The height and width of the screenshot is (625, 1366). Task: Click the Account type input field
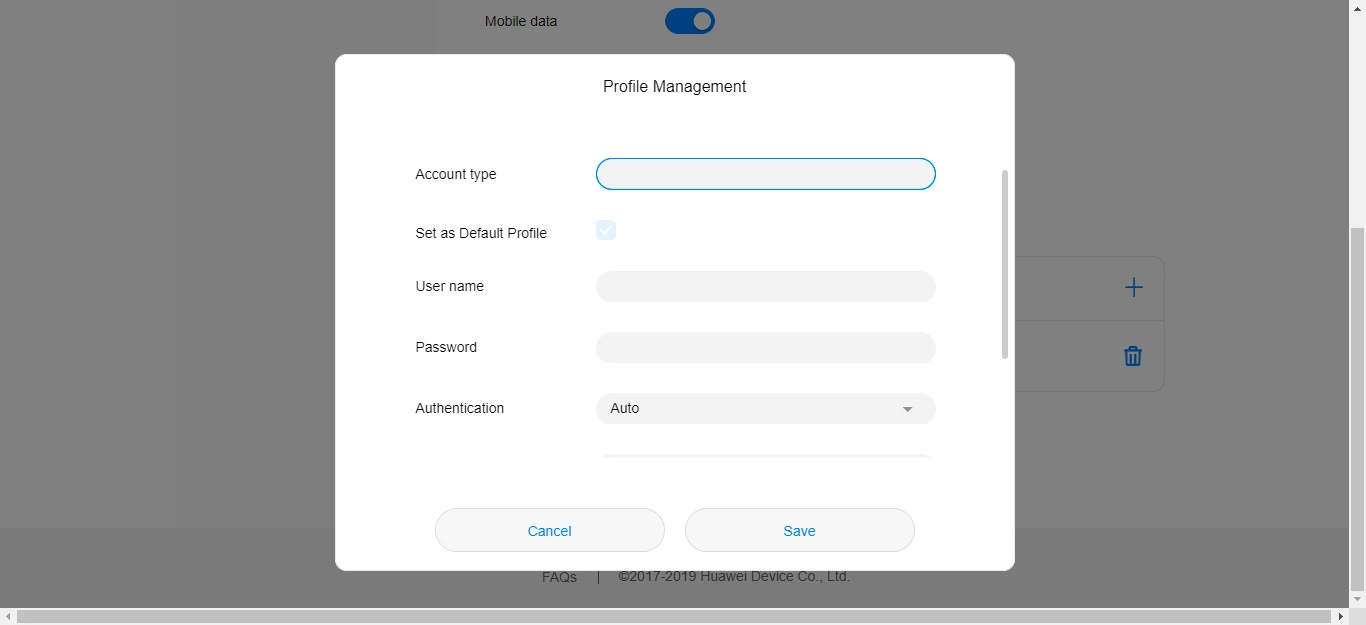(765, 174)
